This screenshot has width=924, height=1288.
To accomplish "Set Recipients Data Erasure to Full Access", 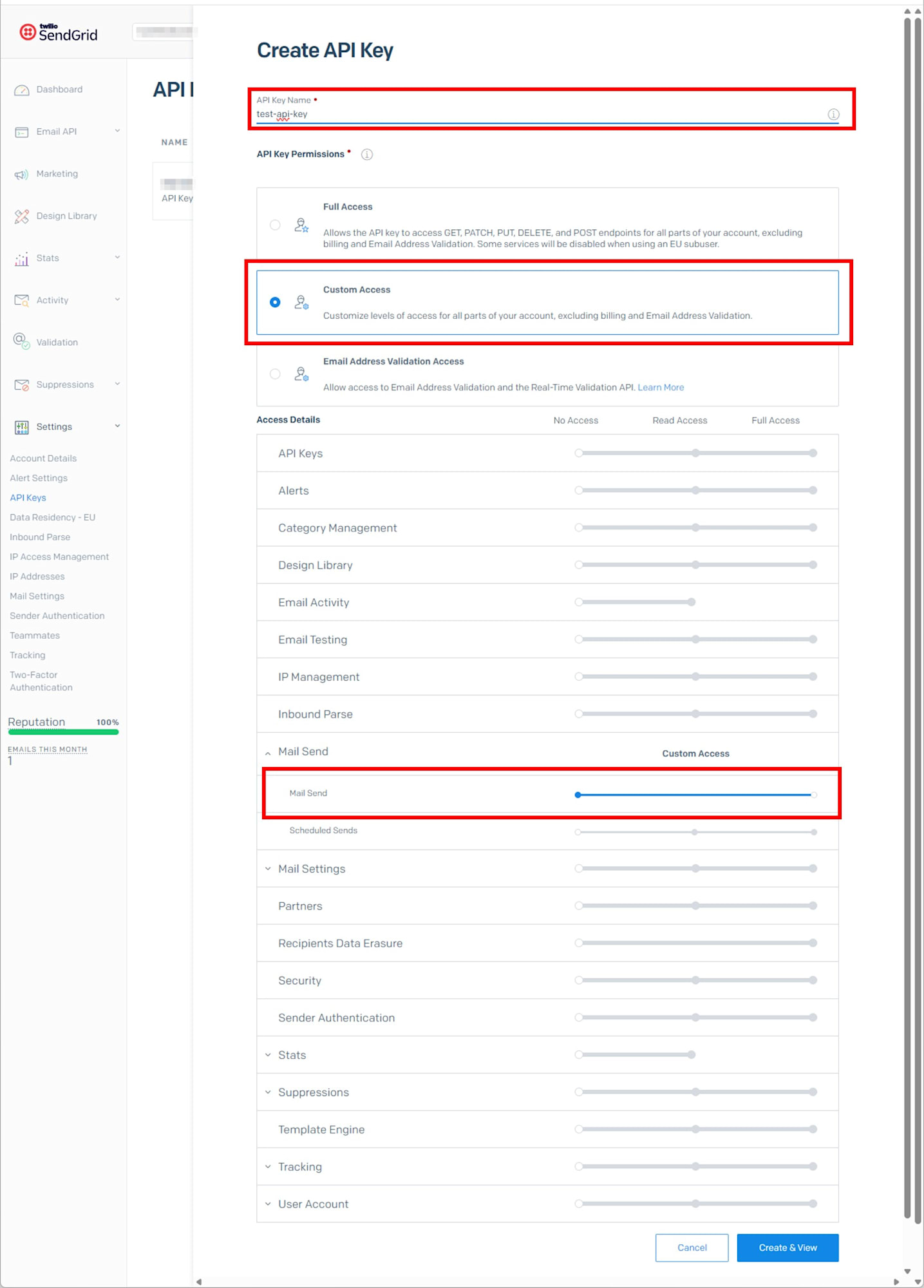I will [813, 943].
